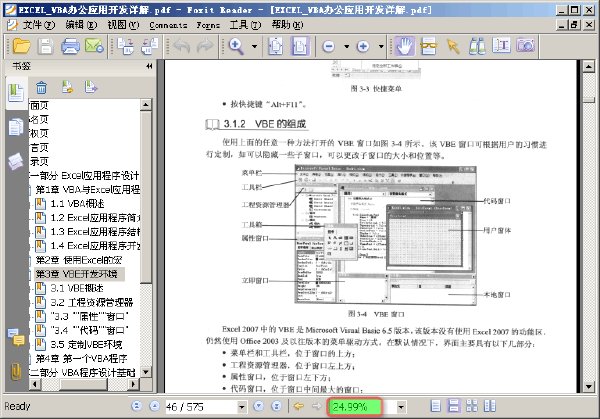
Task: Open the bookmark 1.1 VBA概述
Action: click(x=77, y=204)
